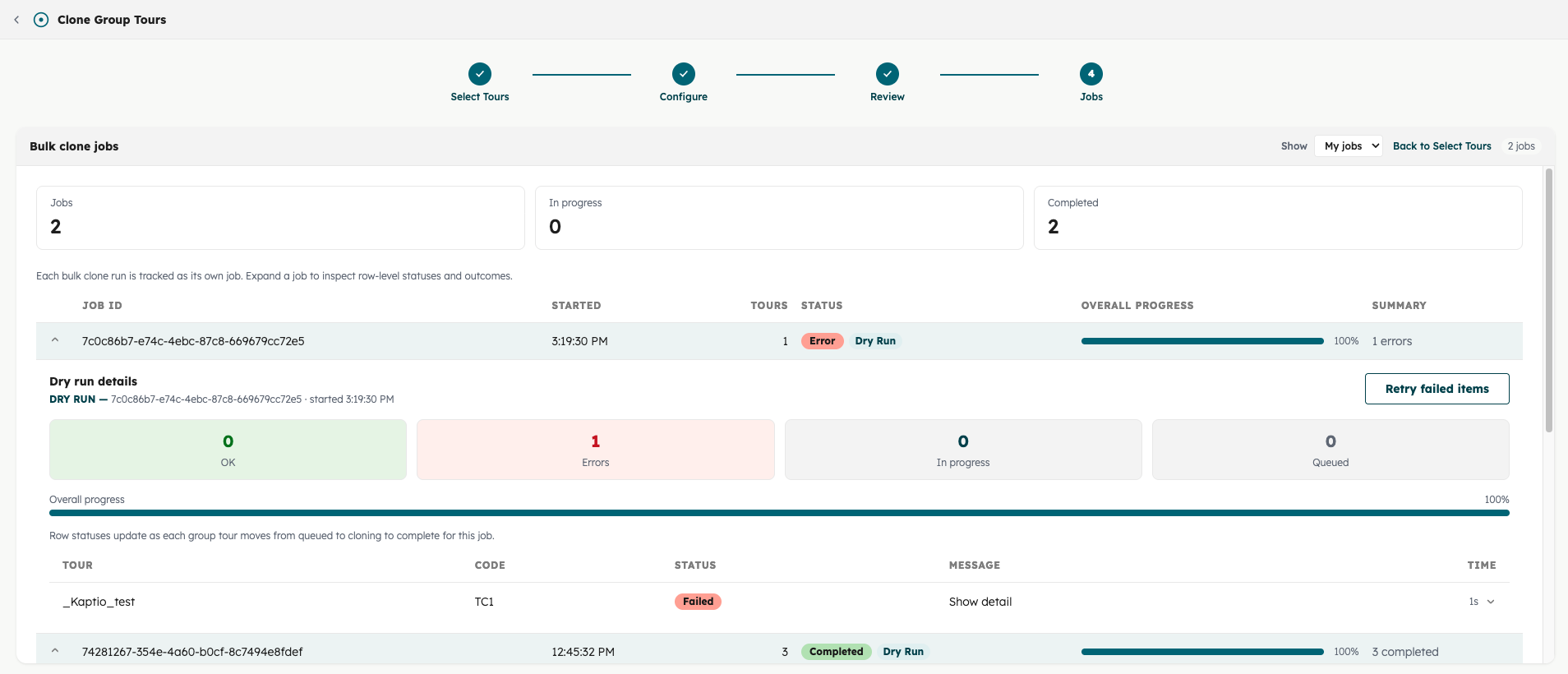This screenshot has width=1568, height=674.
Task: Click the vertical scrollbar of jobs panel
Action: point(1549,300)
